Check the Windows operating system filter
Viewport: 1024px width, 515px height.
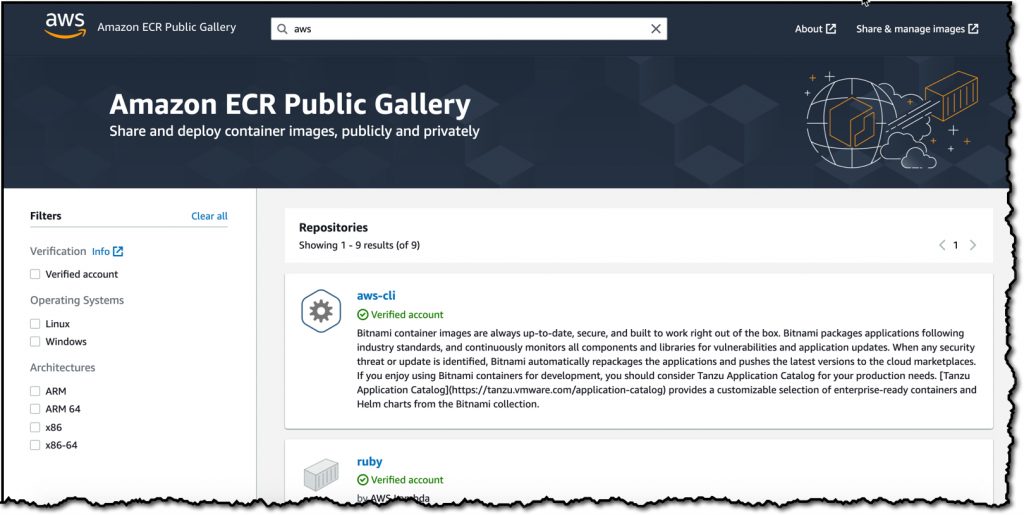click(35, 341)
